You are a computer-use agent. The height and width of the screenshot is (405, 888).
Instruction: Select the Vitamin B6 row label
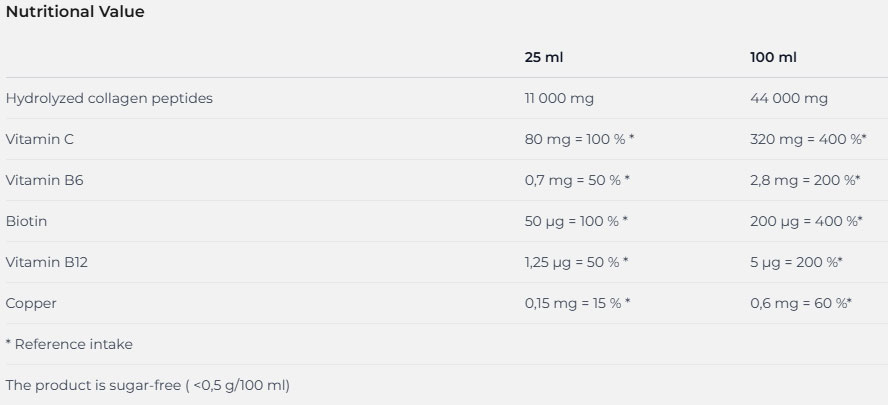pos(41,180)
